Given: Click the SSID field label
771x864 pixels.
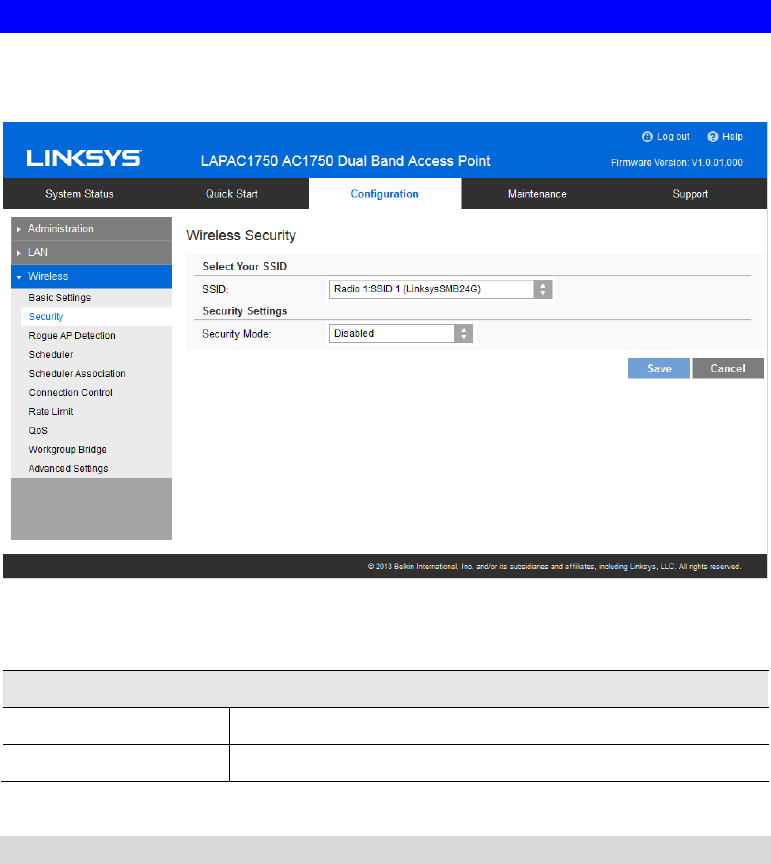Looking at the screenshot, I should pyautogui.click(x=215, y=289).
